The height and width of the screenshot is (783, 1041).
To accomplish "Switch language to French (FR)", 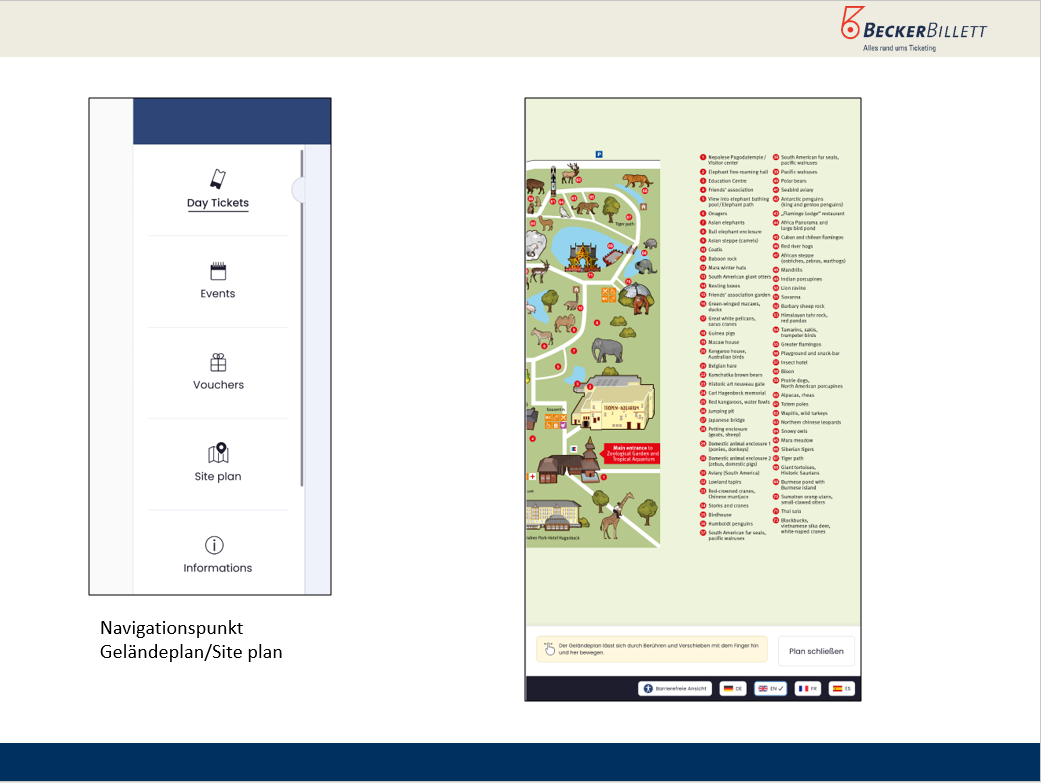I will (x=807, y=689).
